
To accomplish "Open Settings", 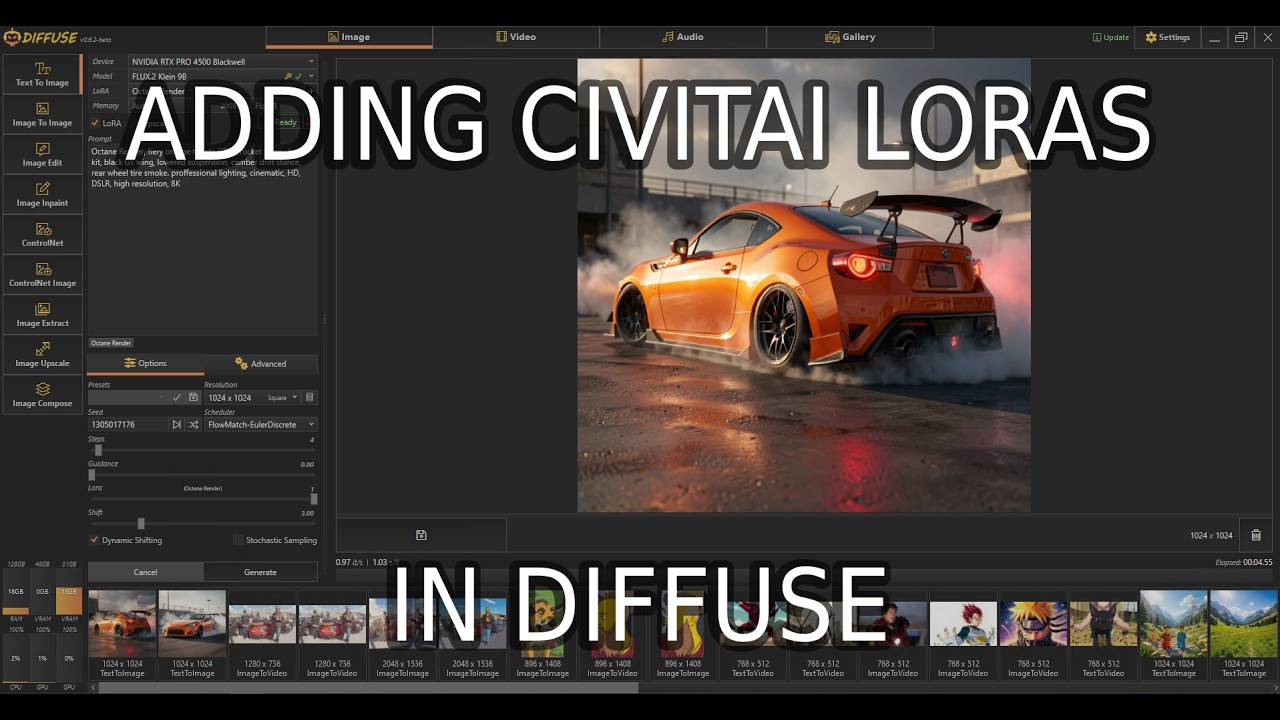I will coord(1168,37).
